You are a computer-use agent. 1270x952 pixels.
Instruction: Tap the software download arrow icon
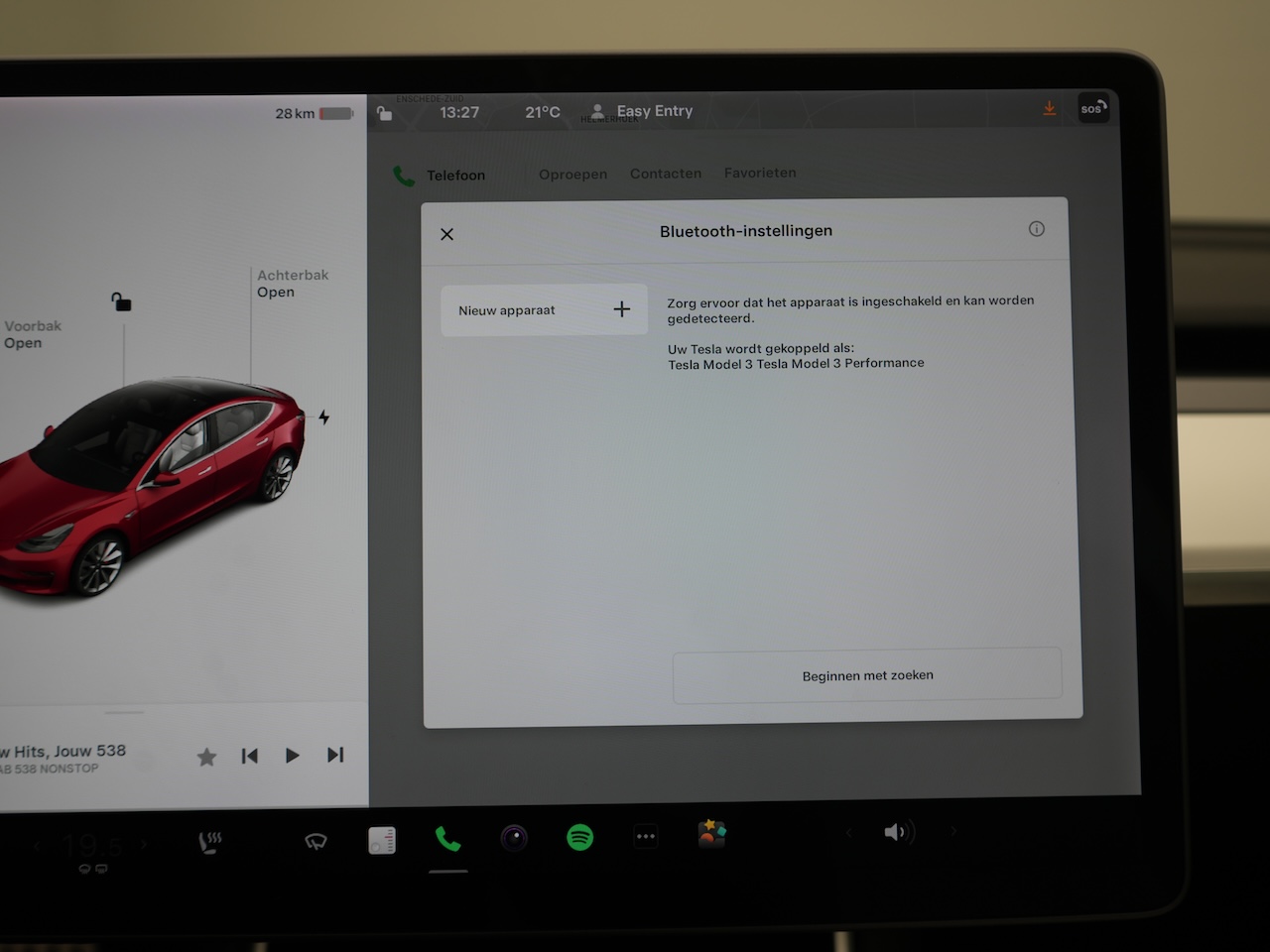pos(1049,108)
